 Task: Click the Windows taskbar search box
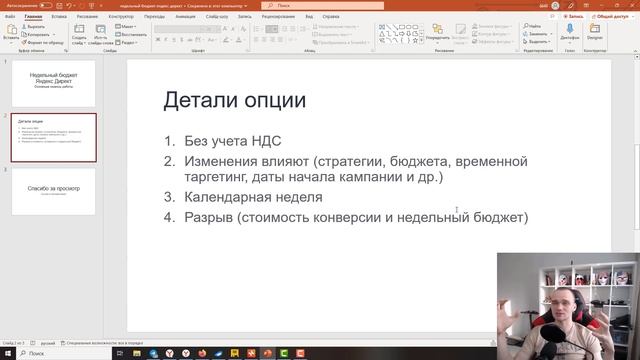tap(64, 353)
